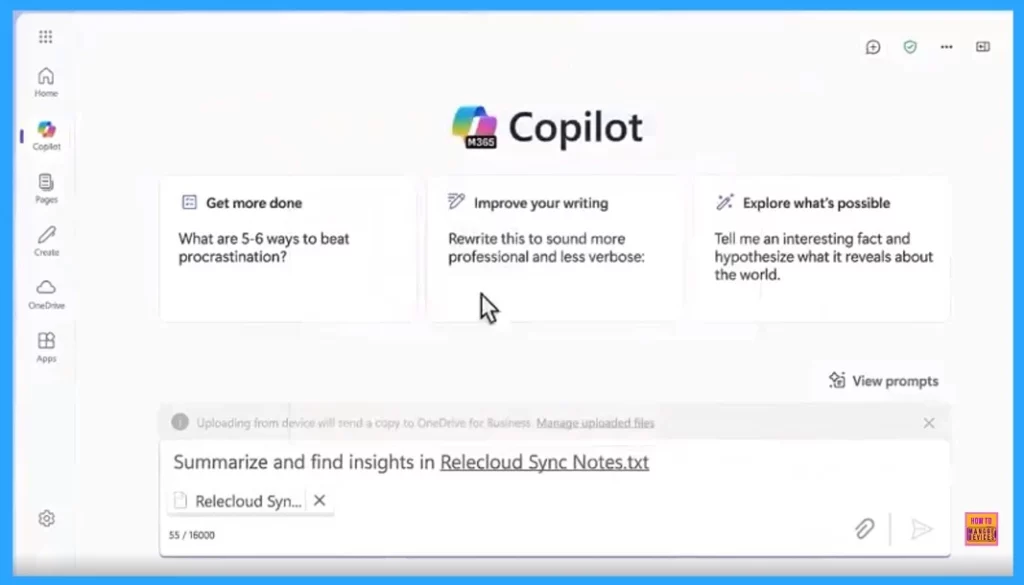Image resolution: width=1024 pixels, height=585 pixels.
Task: Dismiss the OneDrive upload notice
Action: coord(929,423)
